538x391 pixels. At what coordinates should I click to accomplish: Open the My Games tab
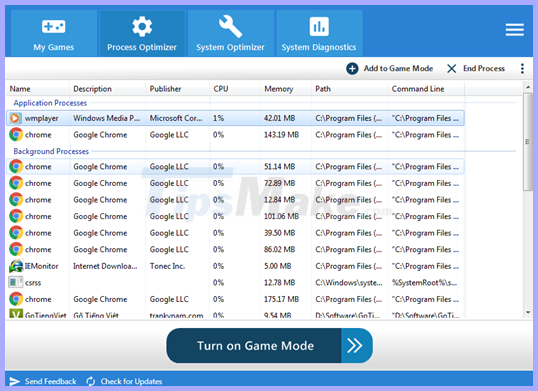[54, 33]
